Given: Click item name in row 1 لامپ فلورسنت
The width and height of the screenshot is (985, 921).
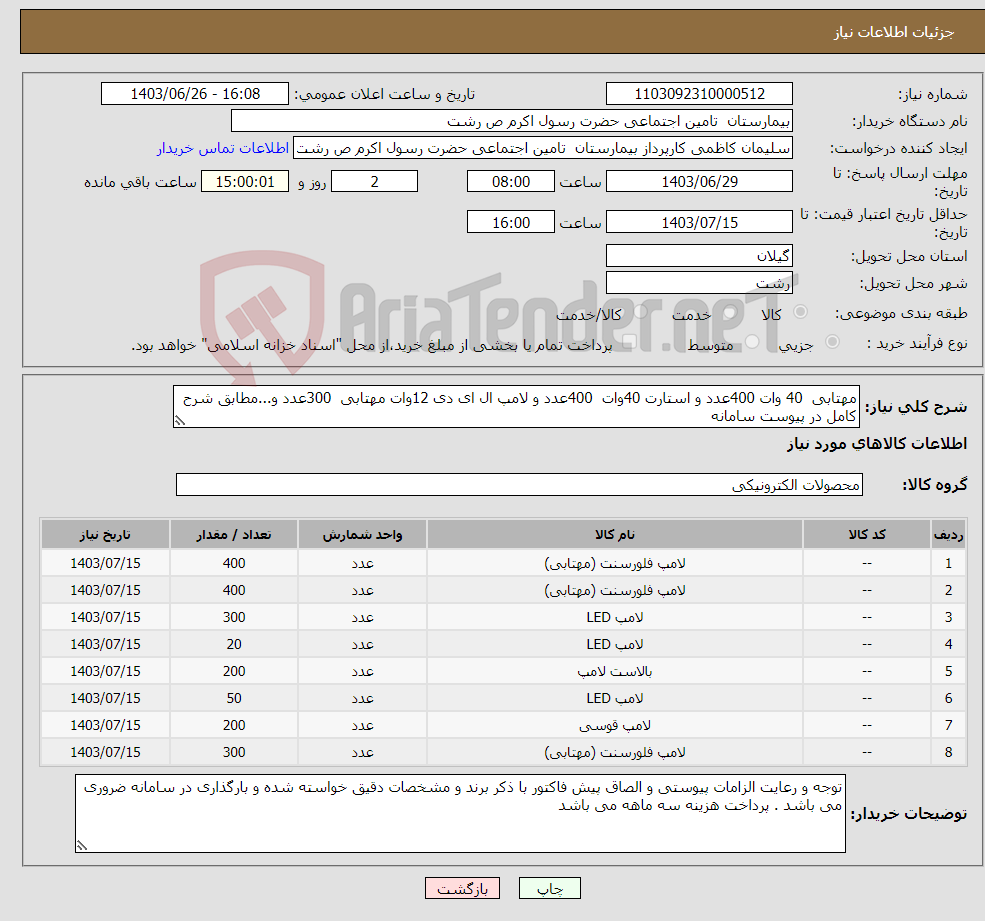Looking at the screenshot, I should pos(615,564).
